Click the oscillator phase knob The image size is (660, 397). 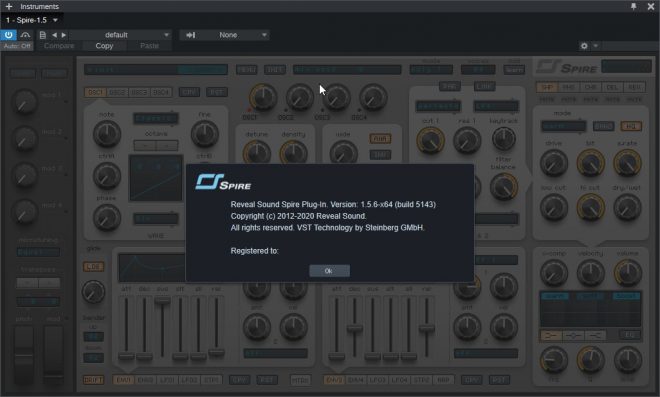[x=107, y=218]
